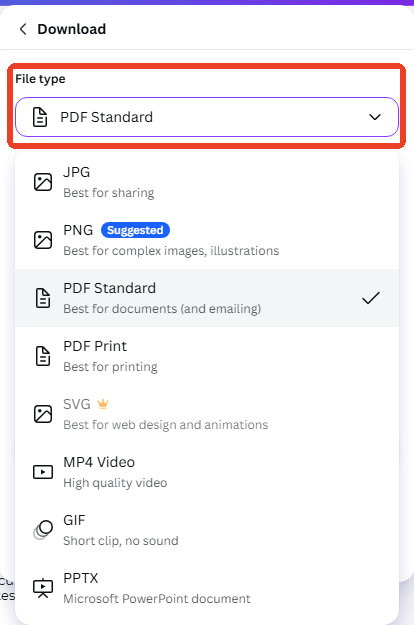
Task: Click the MP4 Video play icon
Action: coord(43,472)
